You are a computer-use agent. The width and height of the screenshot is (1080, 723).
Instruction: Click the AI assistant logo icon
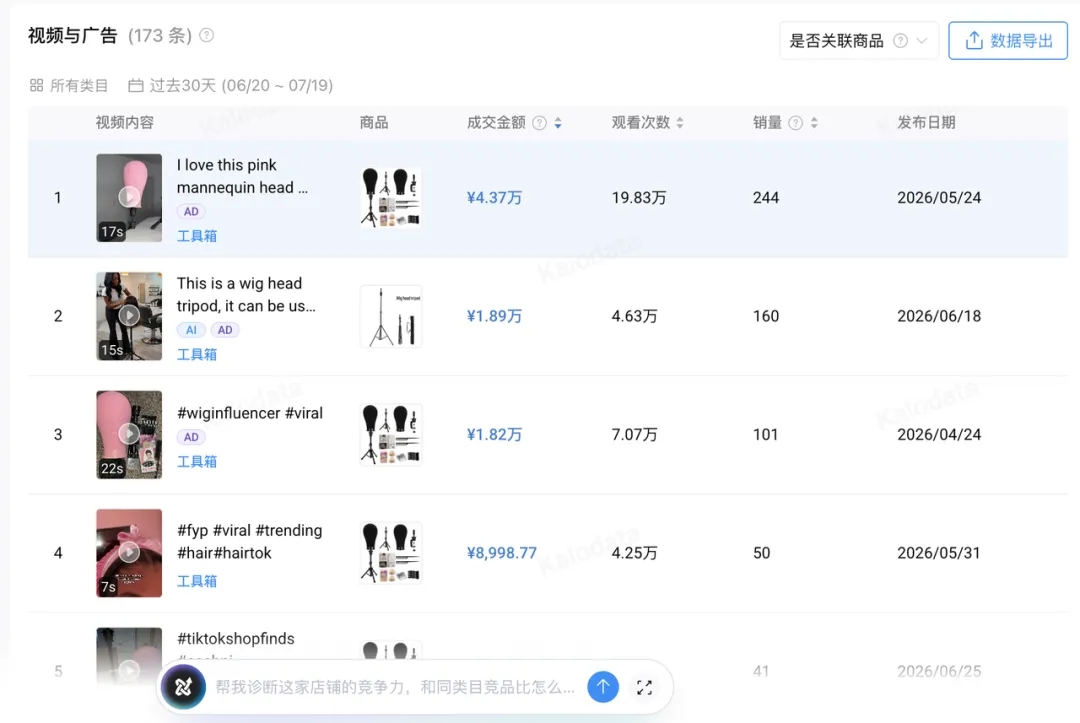pyautogui.click(x=183, y=687)
